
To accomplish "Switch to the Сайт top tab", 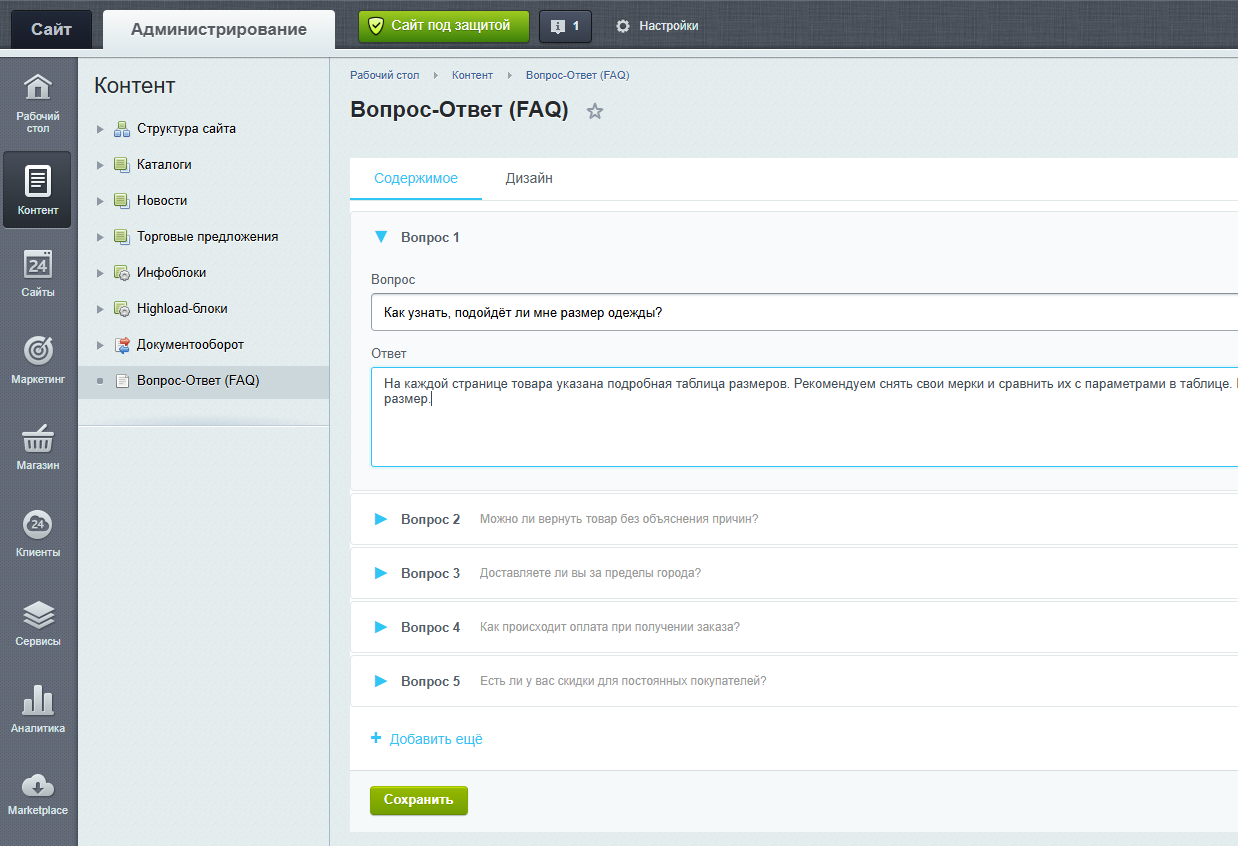I will pos(51,29).
